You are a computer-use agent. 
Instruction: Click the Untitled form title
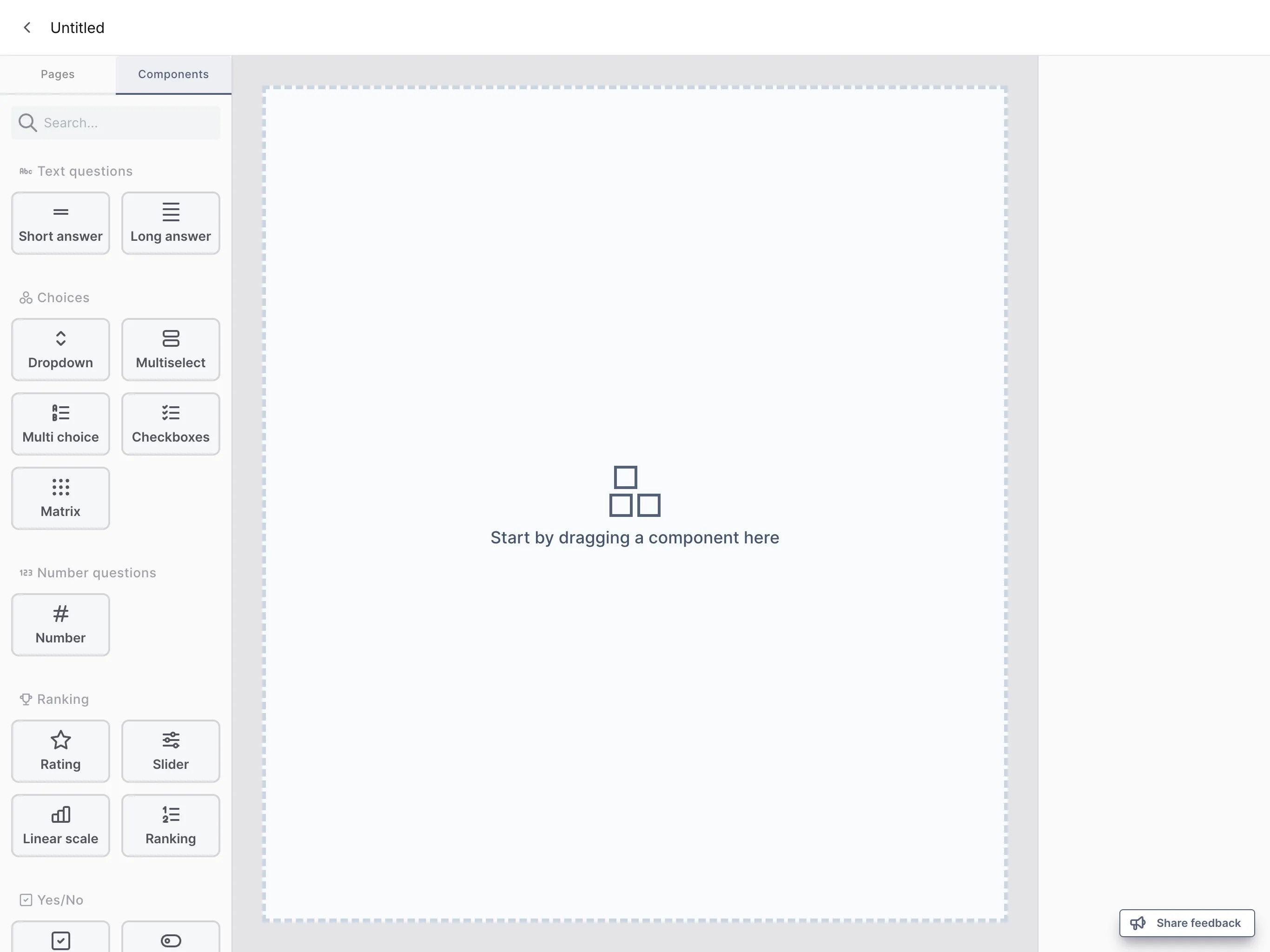(x=78, y=27)
